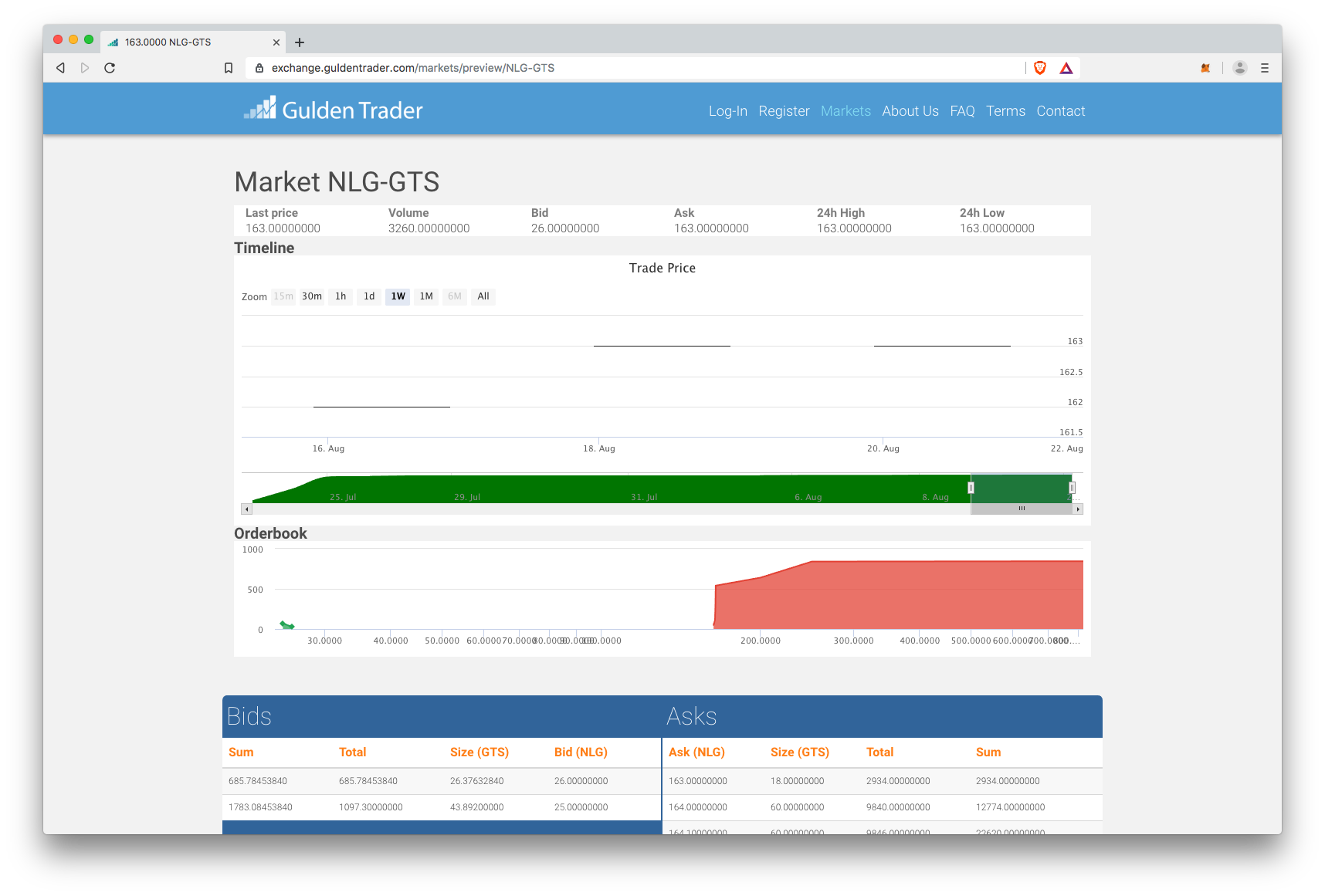Select the 1W zoom button
The width and height of the screenshot is (1325, 896).
tap(398, 296)
